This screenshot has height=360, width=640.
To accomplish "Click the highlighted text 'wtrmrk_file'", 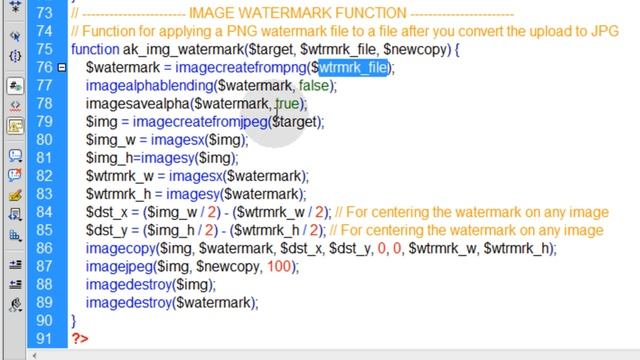I will click(353, 67).
